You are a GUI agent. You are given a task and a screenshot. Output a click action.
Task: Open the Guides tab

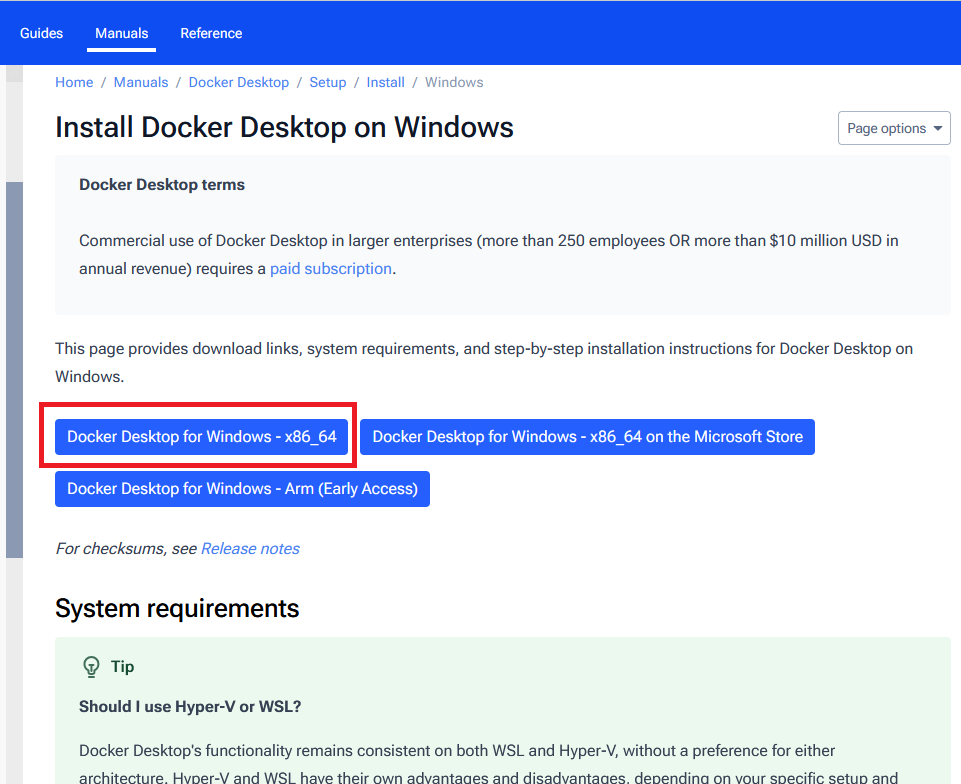pyautogui.click(x=41, y=33)
